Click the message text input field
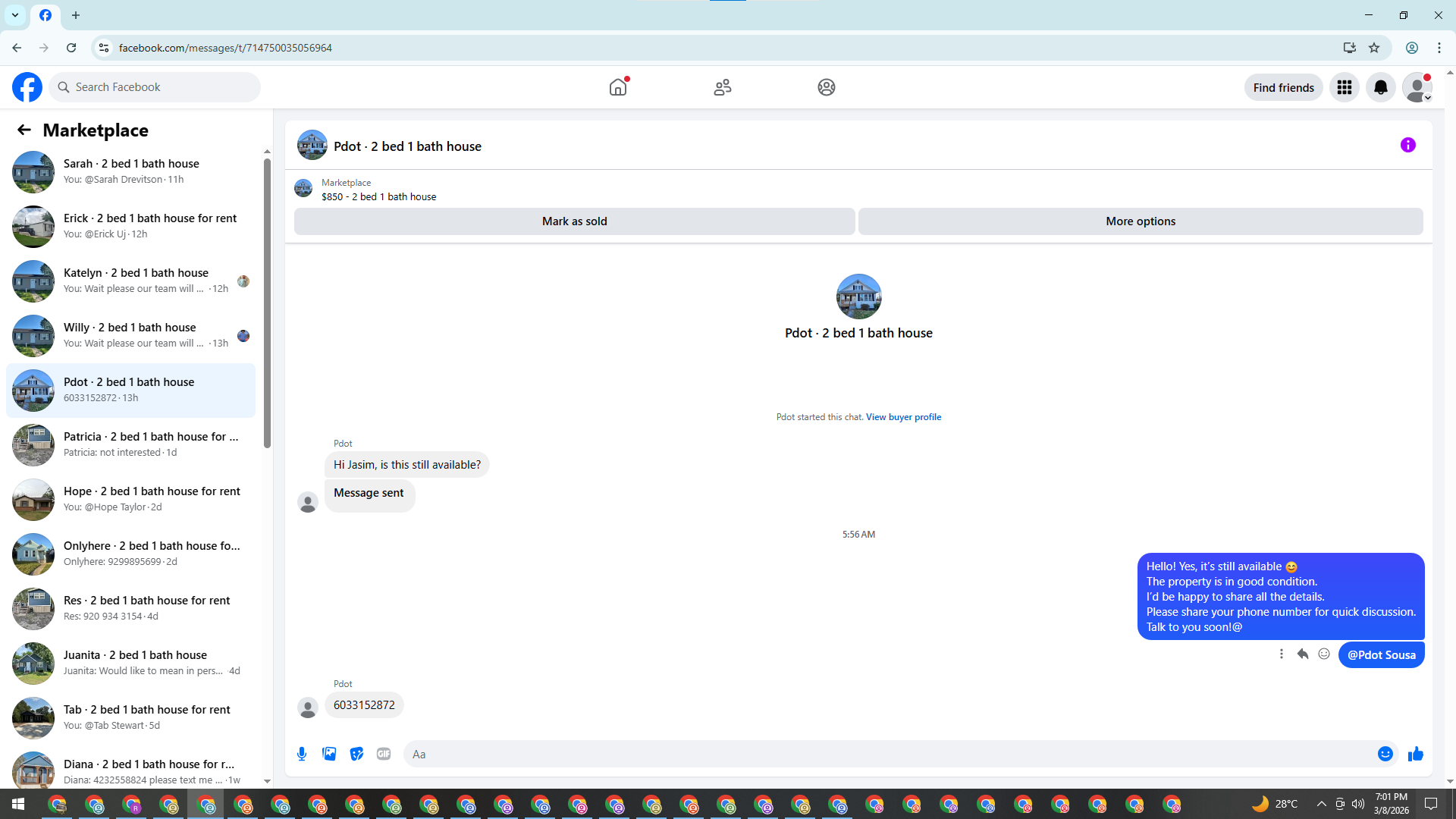 click(x=887, y=754)
